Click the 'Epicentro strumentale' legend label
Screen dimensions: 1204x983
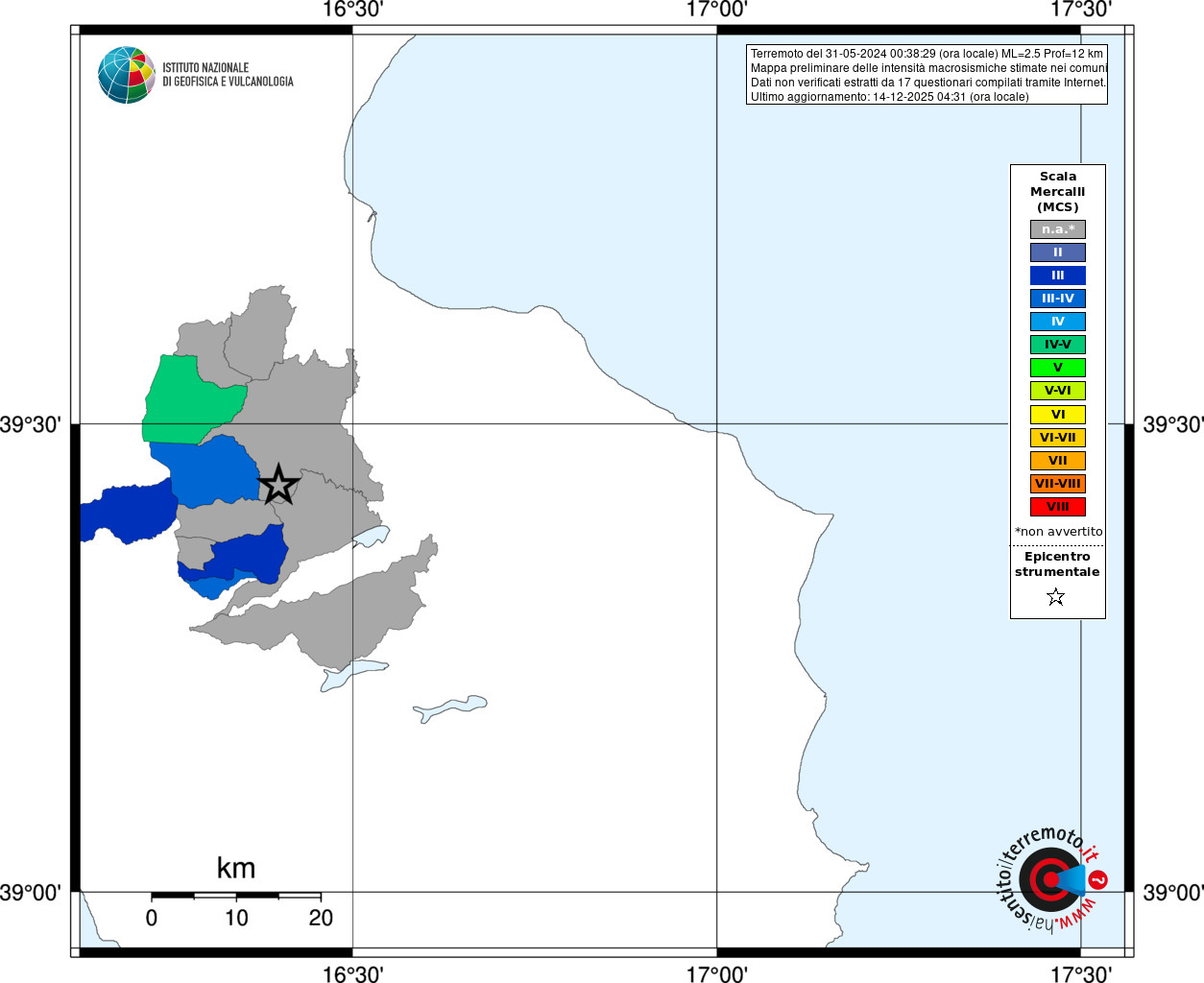1057,564
